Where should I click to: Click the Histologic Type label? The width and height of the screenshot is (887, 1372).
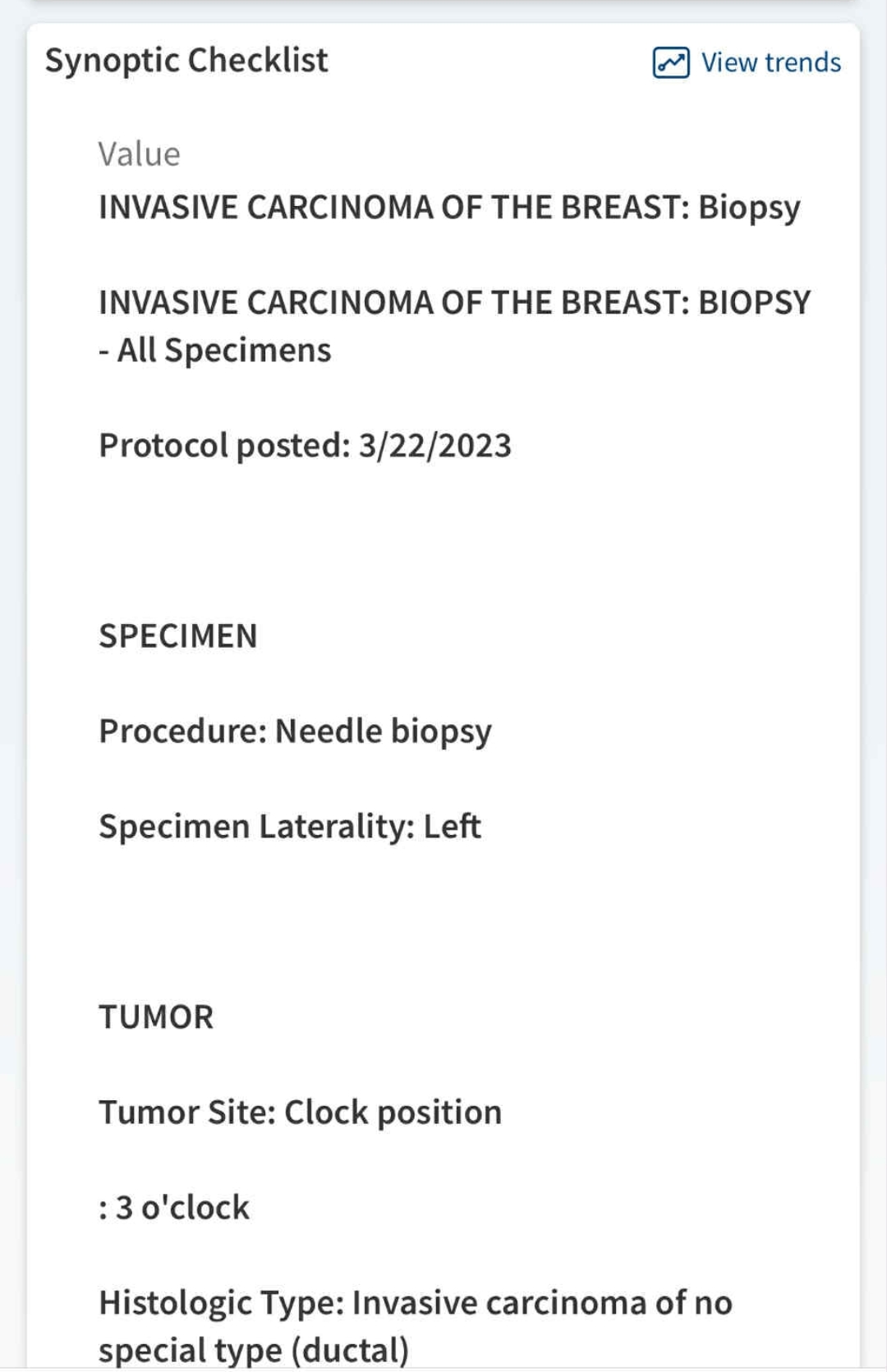pos(221,1303)
